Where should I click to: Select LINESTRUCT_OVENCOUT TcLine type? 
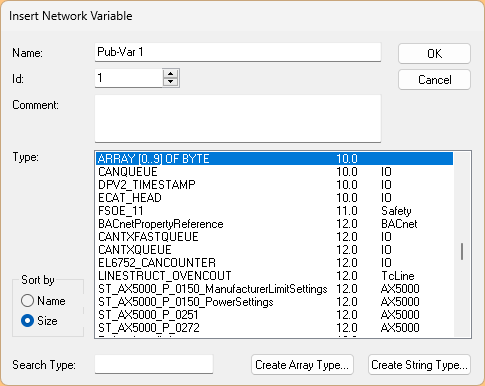[x=274, y=276]
